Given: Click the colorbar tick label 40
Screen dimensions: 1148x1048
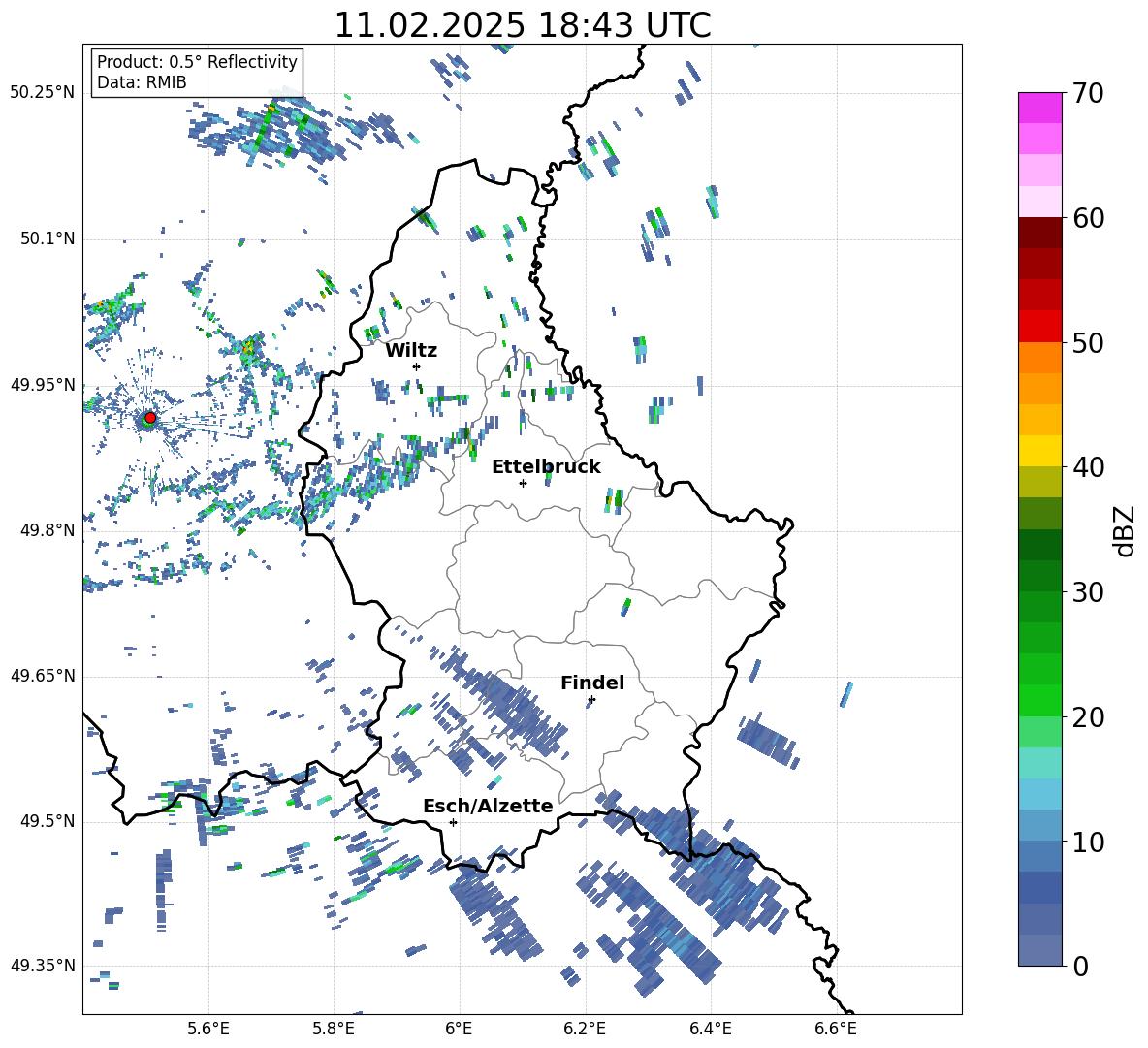Looking at the screenshot, I should tap(1088, 467).
